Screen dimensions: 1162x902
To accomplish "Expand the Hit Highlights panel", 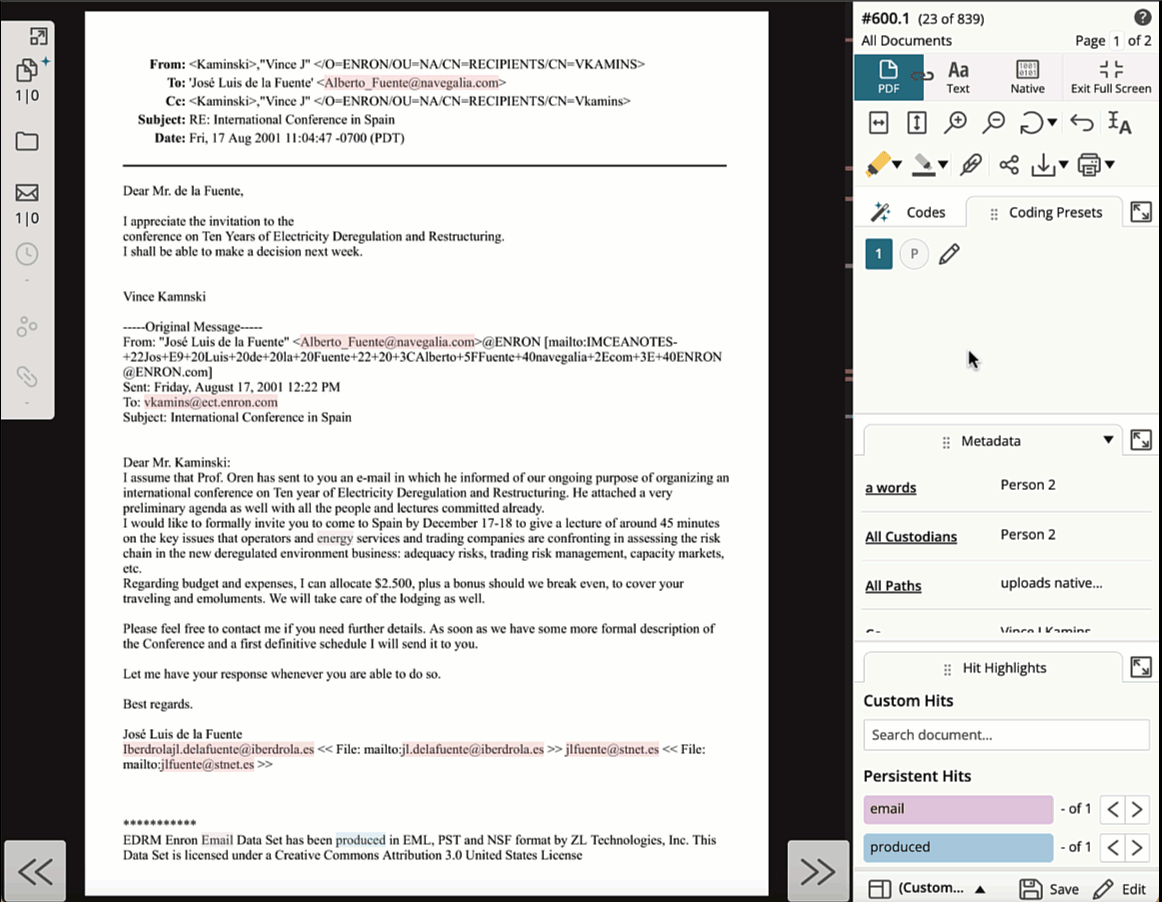I will pyautogui.click(x=1141, y=667).
